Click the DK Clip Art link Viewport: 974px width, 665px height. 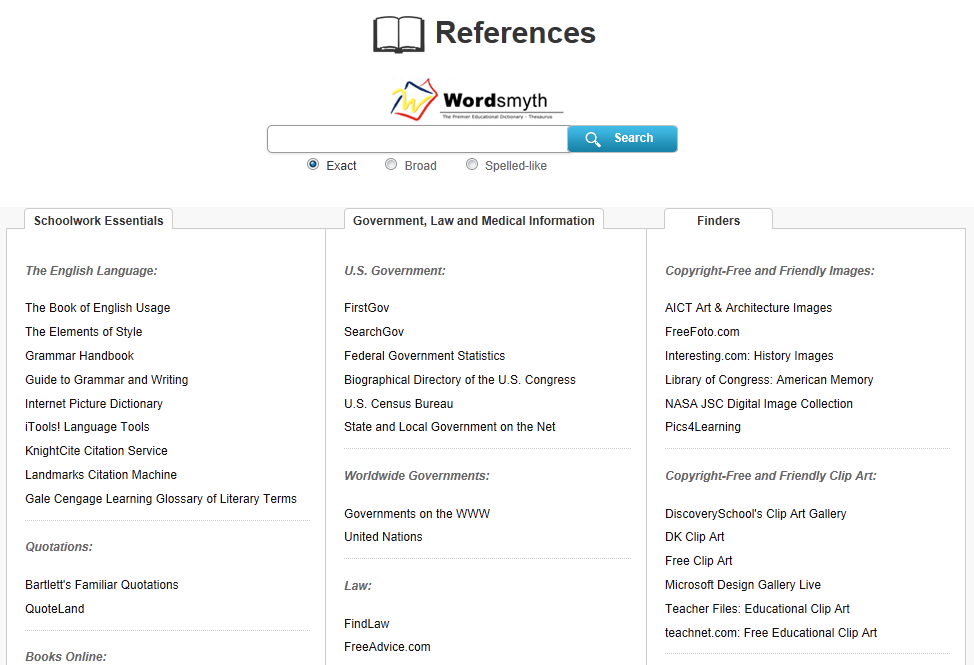point(694,536)
